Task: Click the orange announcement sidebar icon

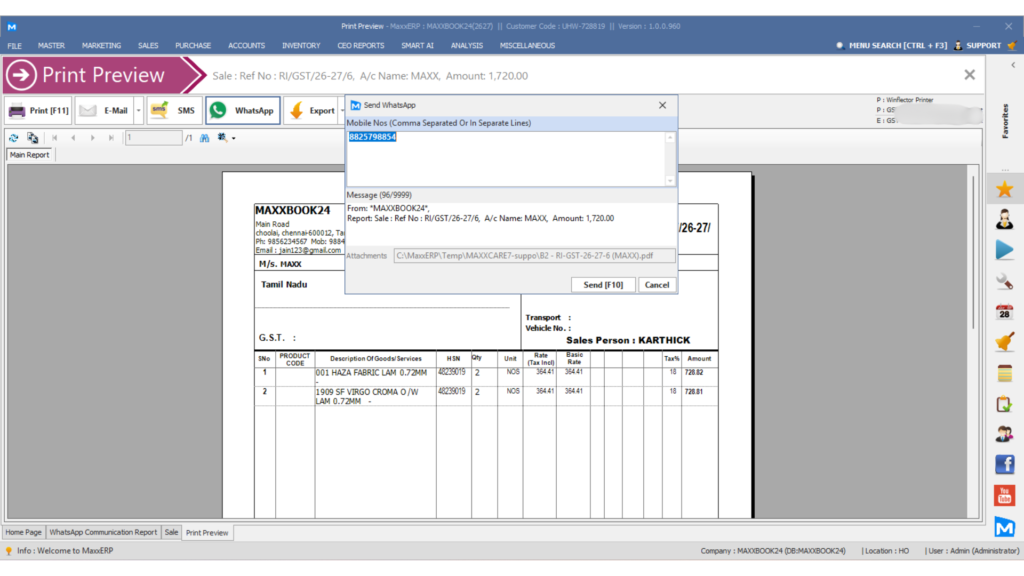Action: click(1004, 342)
